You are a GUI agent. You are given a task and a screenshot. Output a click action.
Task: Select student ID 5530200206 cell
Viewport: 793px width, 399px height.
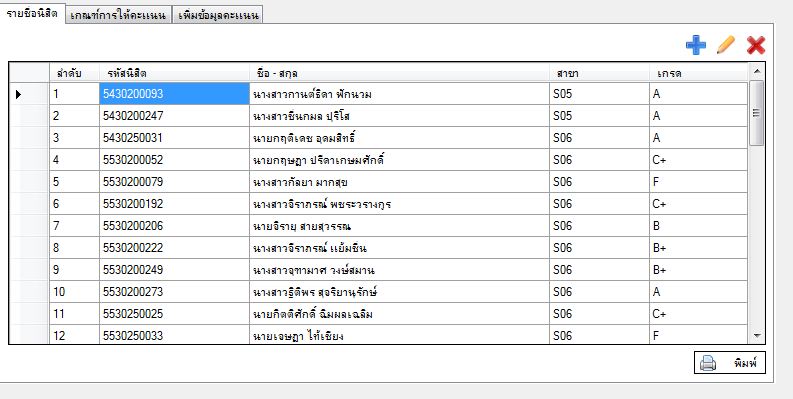click(x=174, y=226)
